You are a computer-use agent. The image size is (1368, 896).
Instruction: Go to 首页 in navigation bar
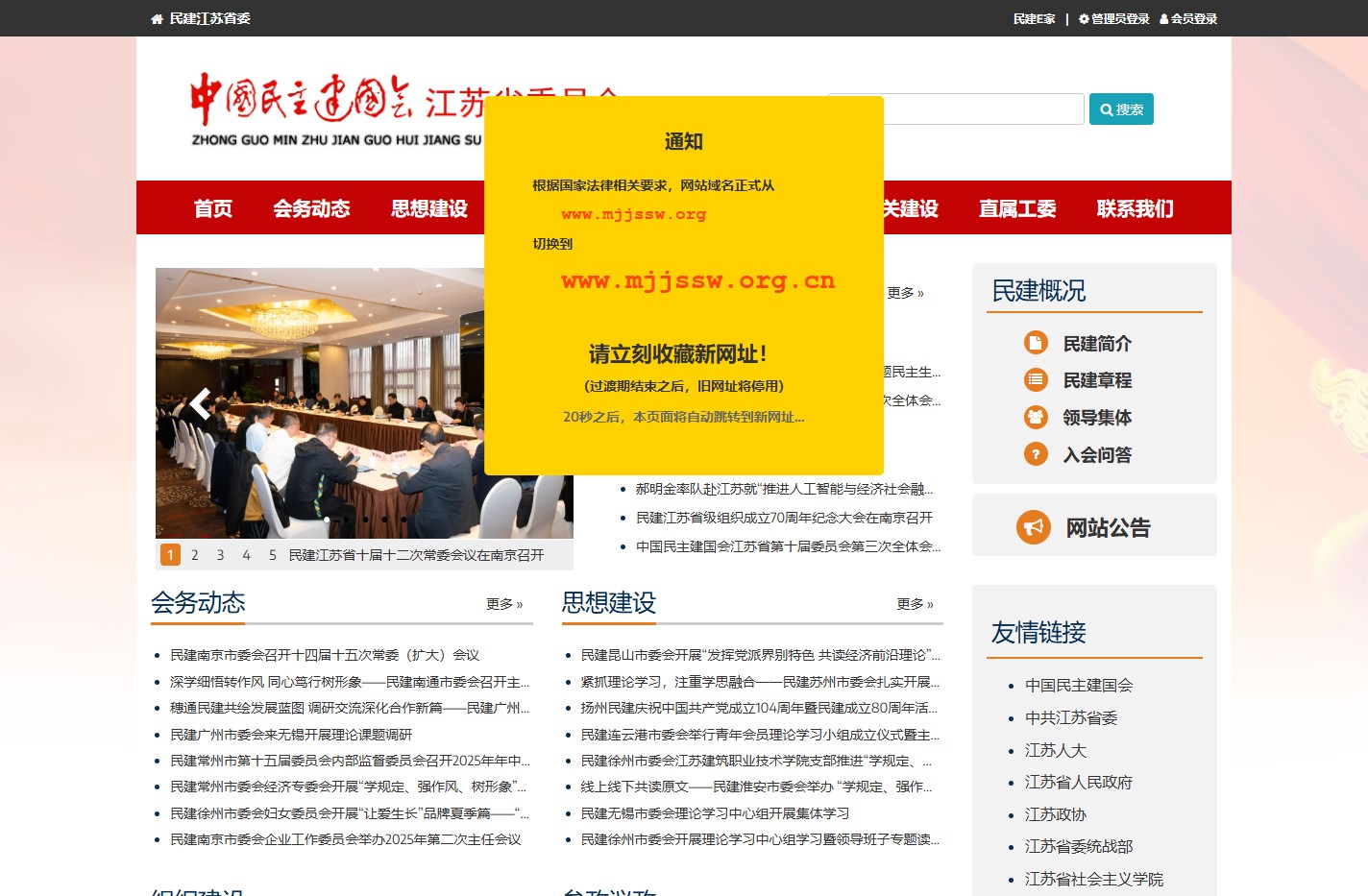coord(213,208)
